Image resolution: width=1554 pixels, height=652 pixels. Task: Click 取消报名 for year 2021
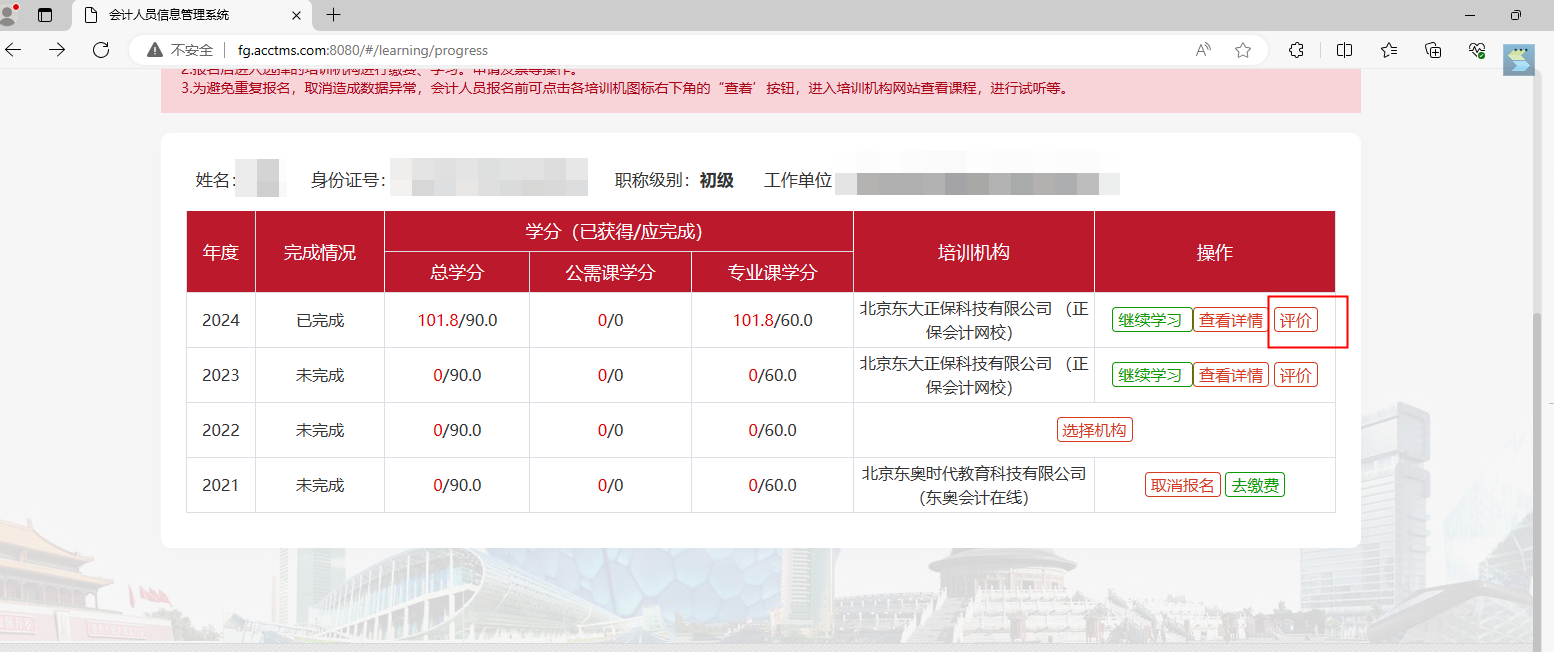pos(1183,485)
